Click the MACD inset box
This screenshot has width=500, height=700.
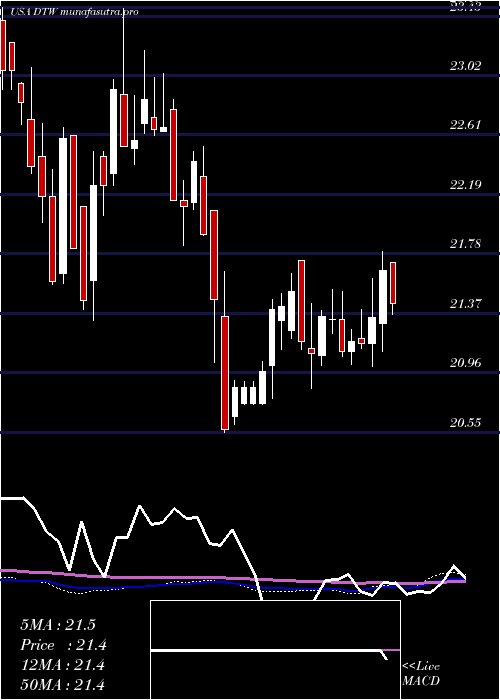275,650
